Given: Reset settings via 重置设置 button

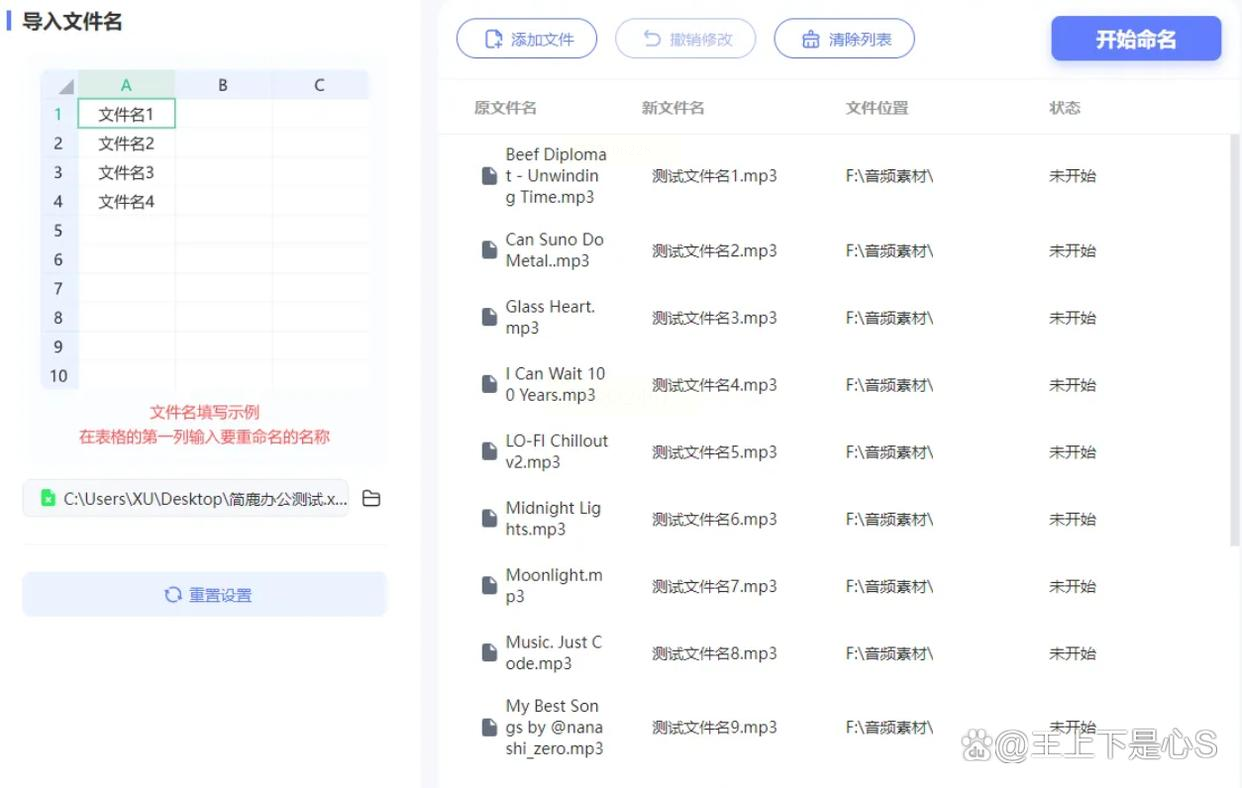Looking at the screenshot, I should (x=205, y=594).
